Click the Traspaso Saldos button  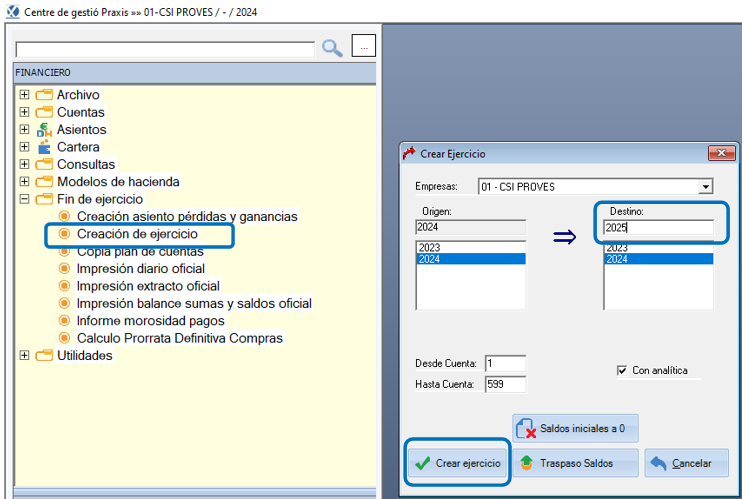tap(575, 463)
